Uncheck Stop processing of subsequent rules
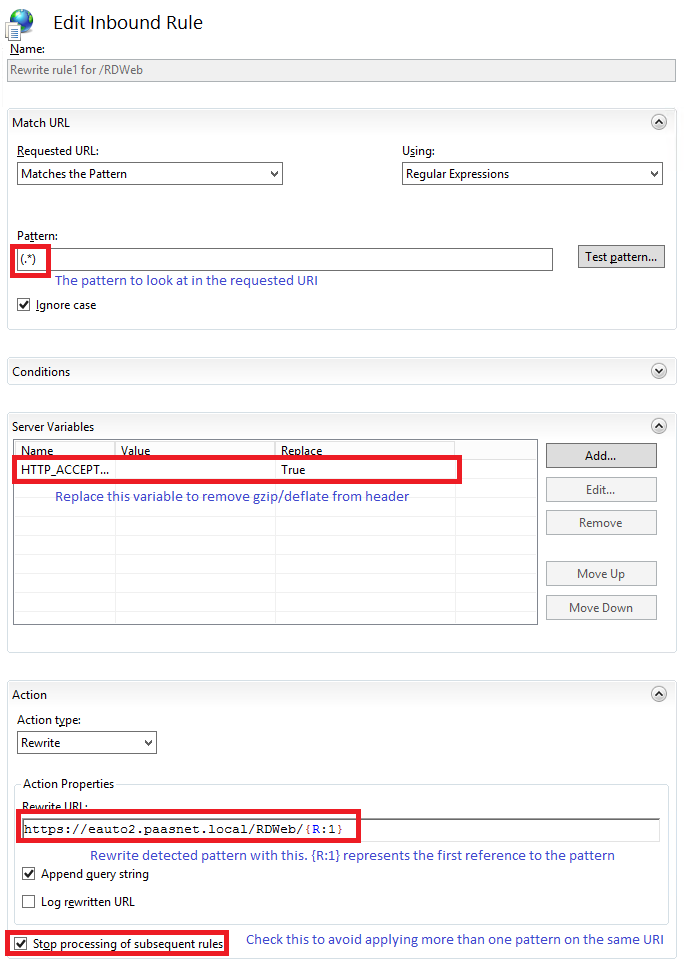 point(22,943)
